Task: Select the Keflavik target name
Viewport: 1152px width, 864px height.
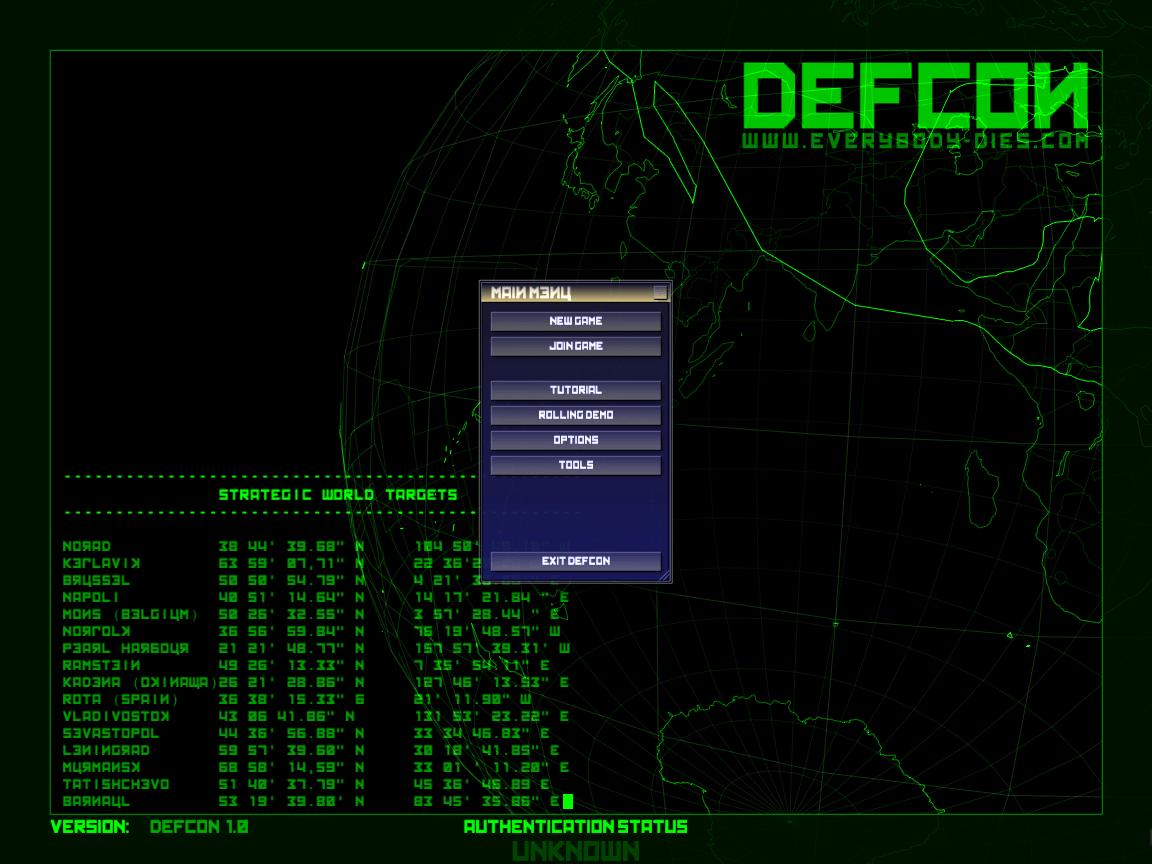Action: tap(101, 564)
